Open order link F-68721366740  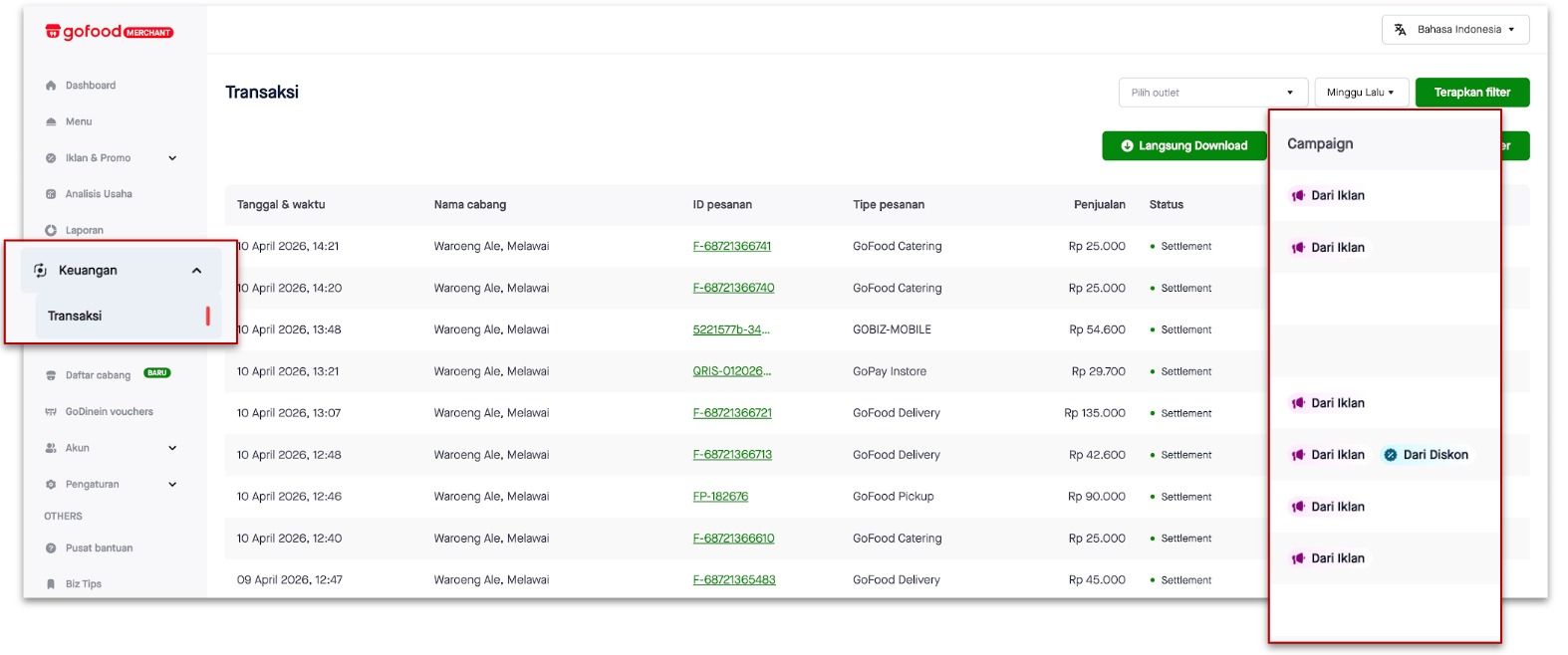(733, 289)
